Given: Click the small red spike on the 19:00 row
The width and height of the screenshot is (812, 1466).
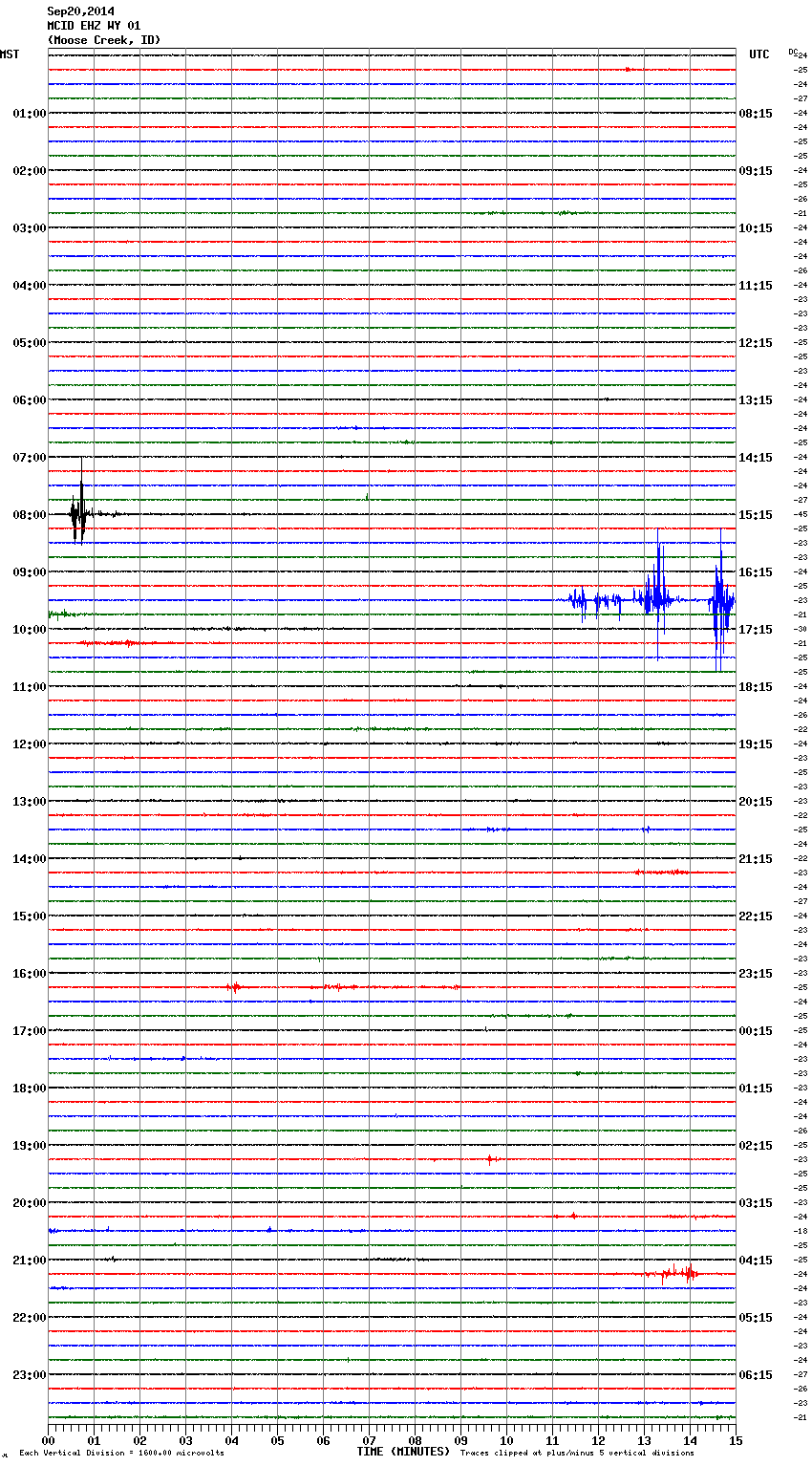Looking at the screenshot, I should click(490, 1159).
